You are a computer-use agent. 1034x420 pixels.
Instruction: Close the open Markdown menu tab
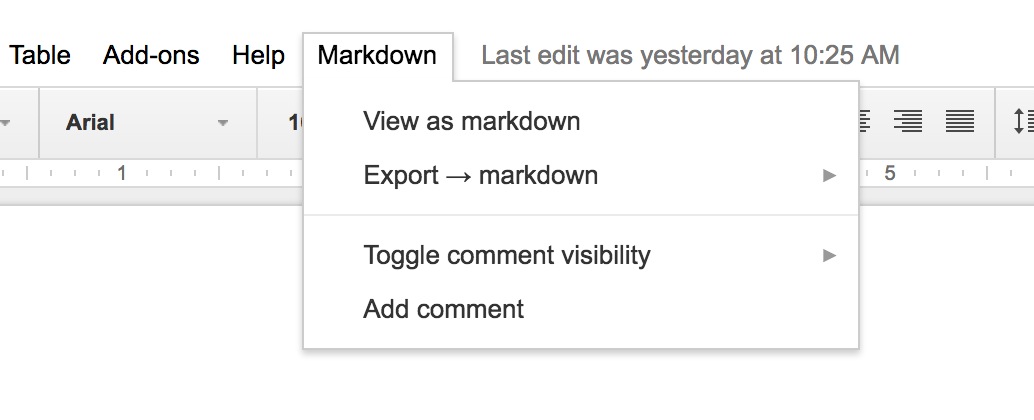coord(377,55)
